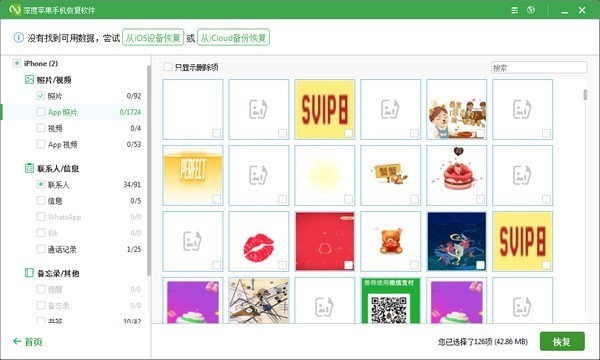This screenshot has width=600, height=360.
Task: Open the dark blue illustration thumbnail
Action: (457, 241)
